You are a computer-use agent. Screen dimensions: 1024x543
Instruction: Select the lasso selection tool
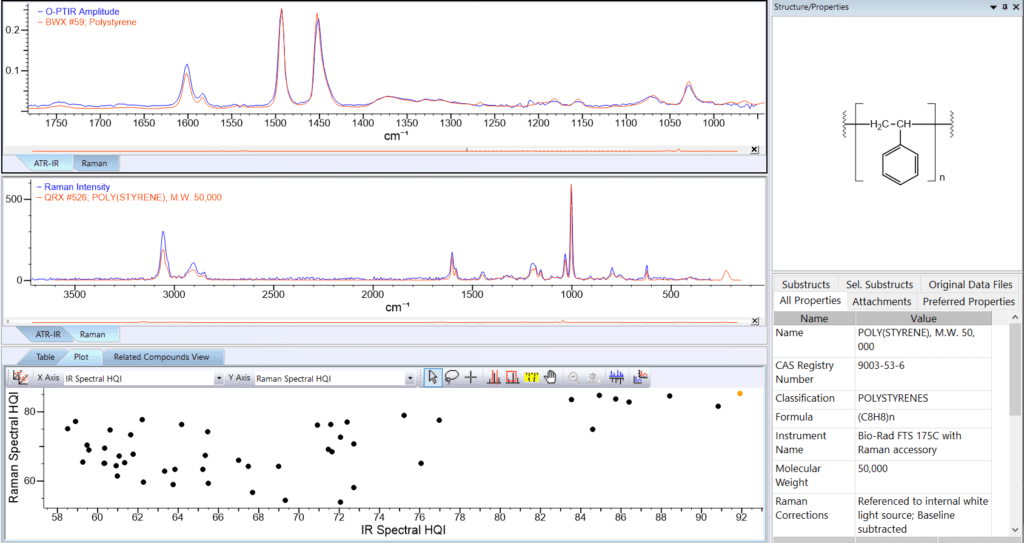click(451, 377)
